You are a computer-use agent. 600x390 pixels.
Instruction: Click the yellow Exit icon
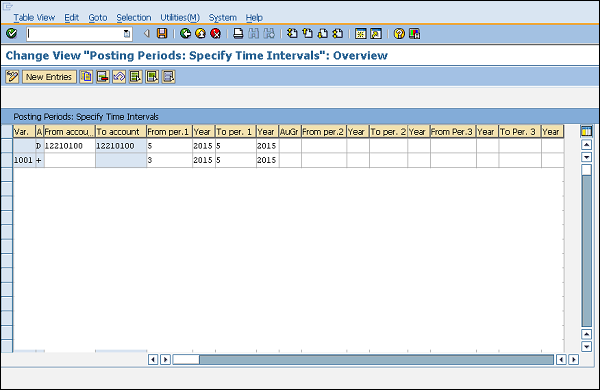(201, 34)
